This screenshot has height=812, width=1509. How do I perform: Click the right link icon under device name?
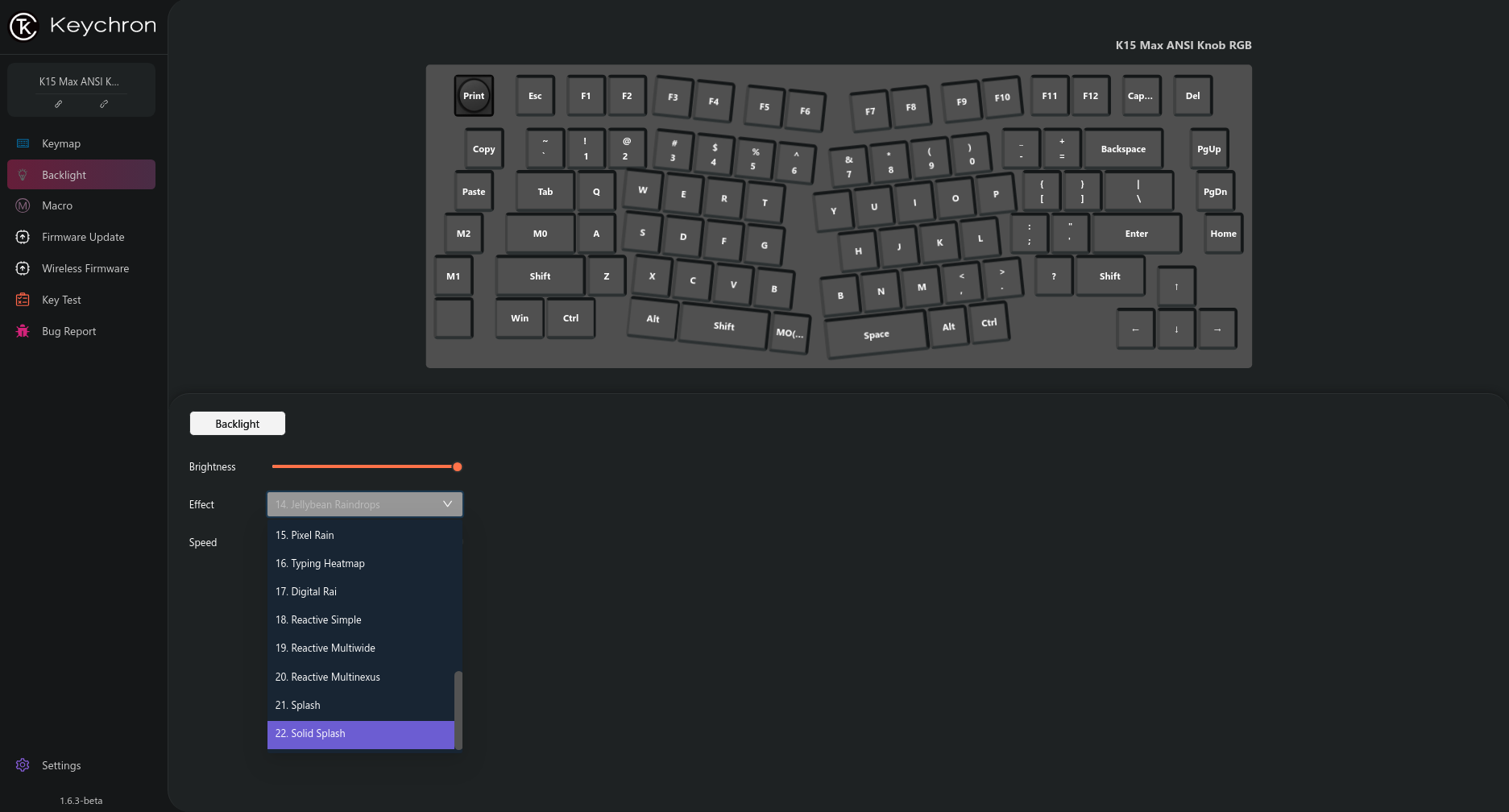pos(104,104)
